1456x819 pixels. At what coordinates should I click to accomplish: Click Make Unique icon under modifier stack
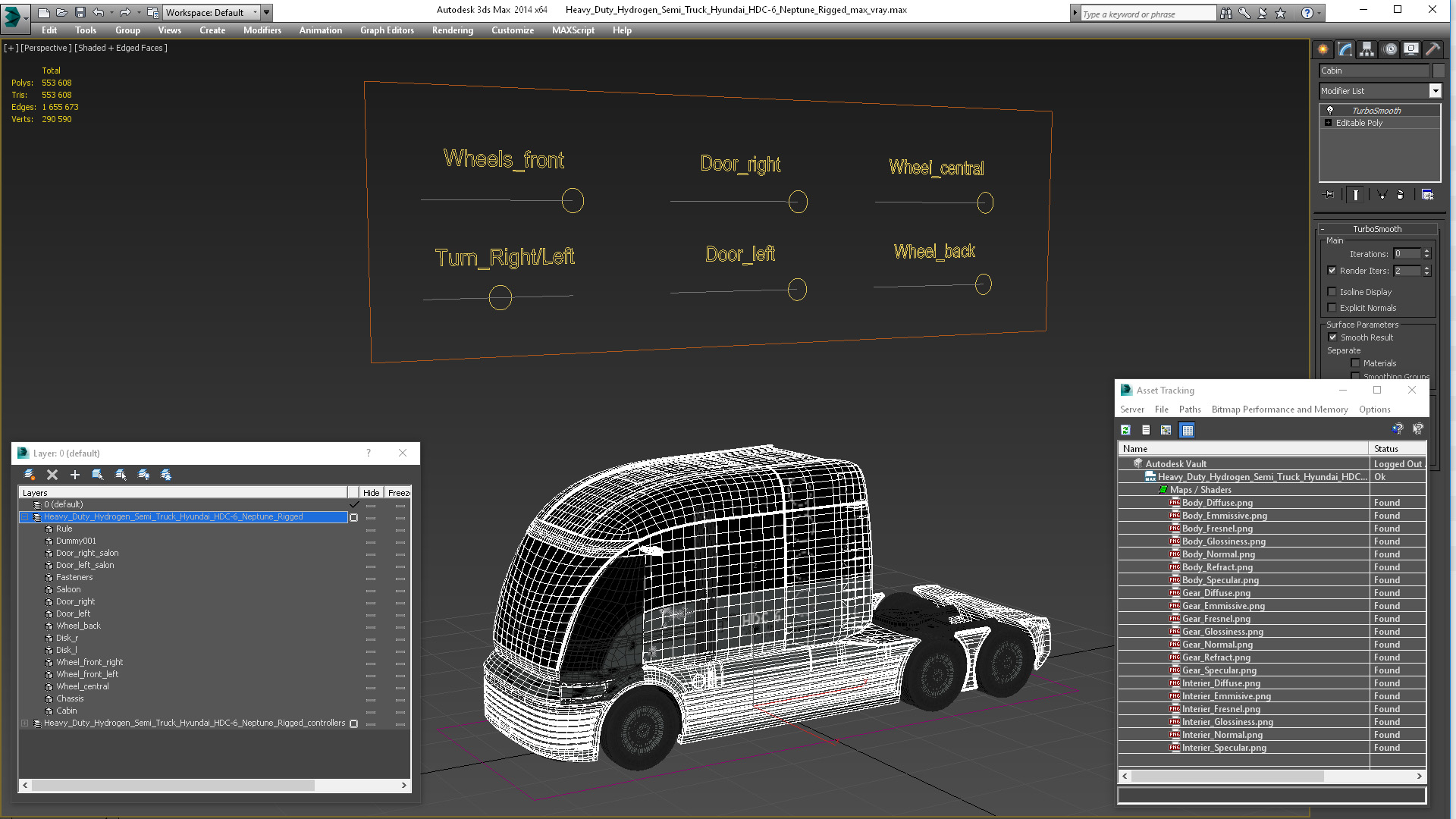(x=1382, y=195)
